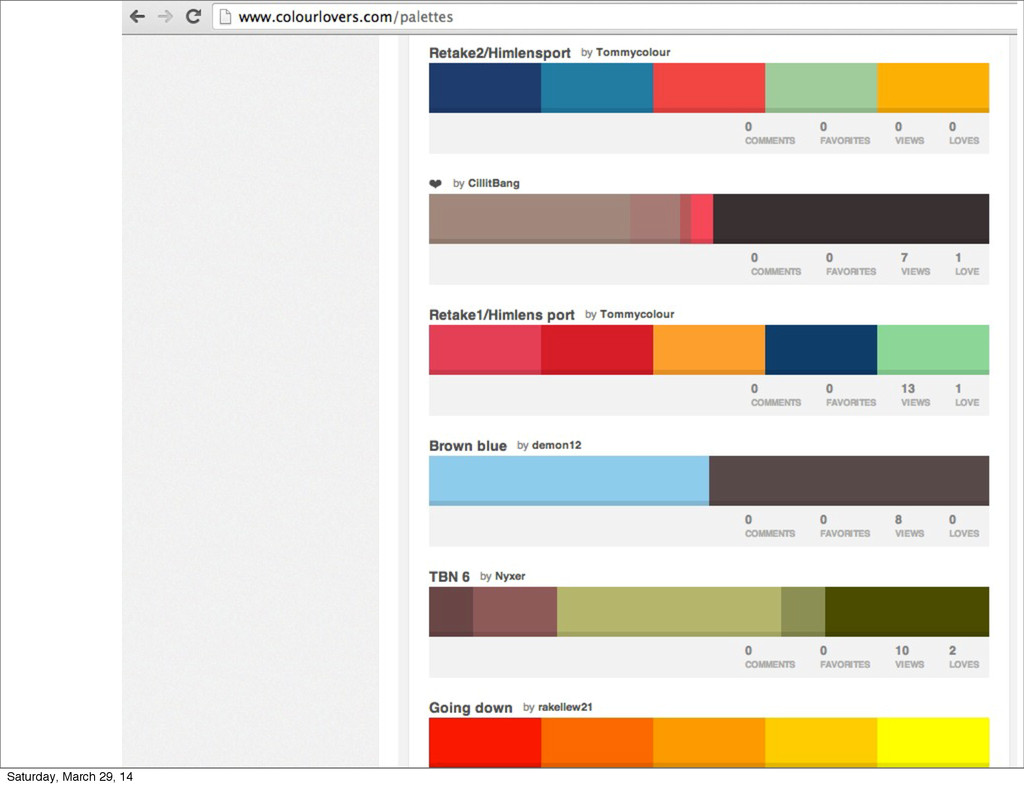Viewport: 1024px width, 788px height.
Task: Select orange swatch in Retake1/Himlens port
Action: (709, 350)
